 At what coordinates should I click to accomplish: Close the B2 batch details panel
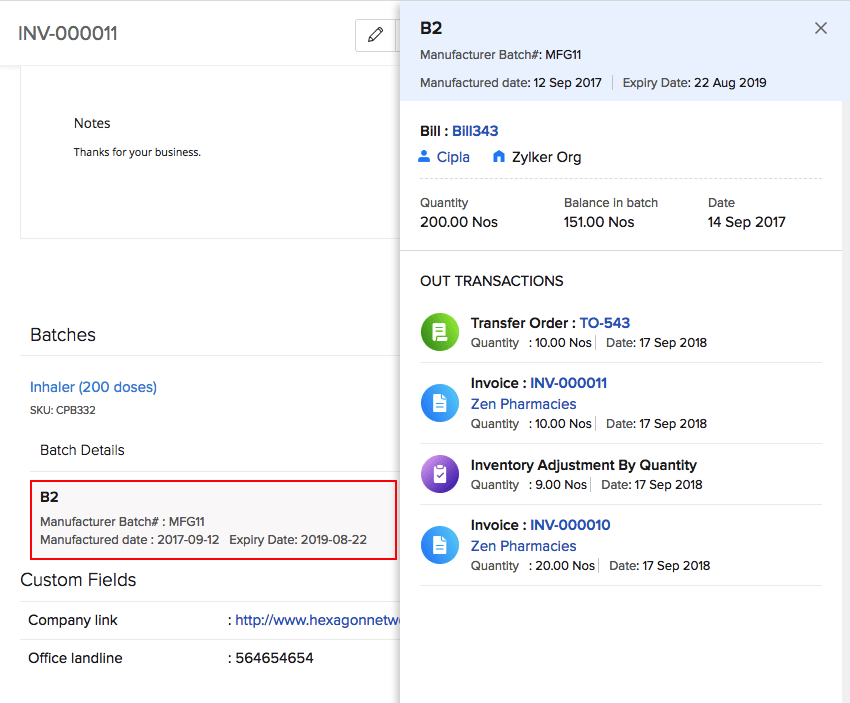pos(821,28)
